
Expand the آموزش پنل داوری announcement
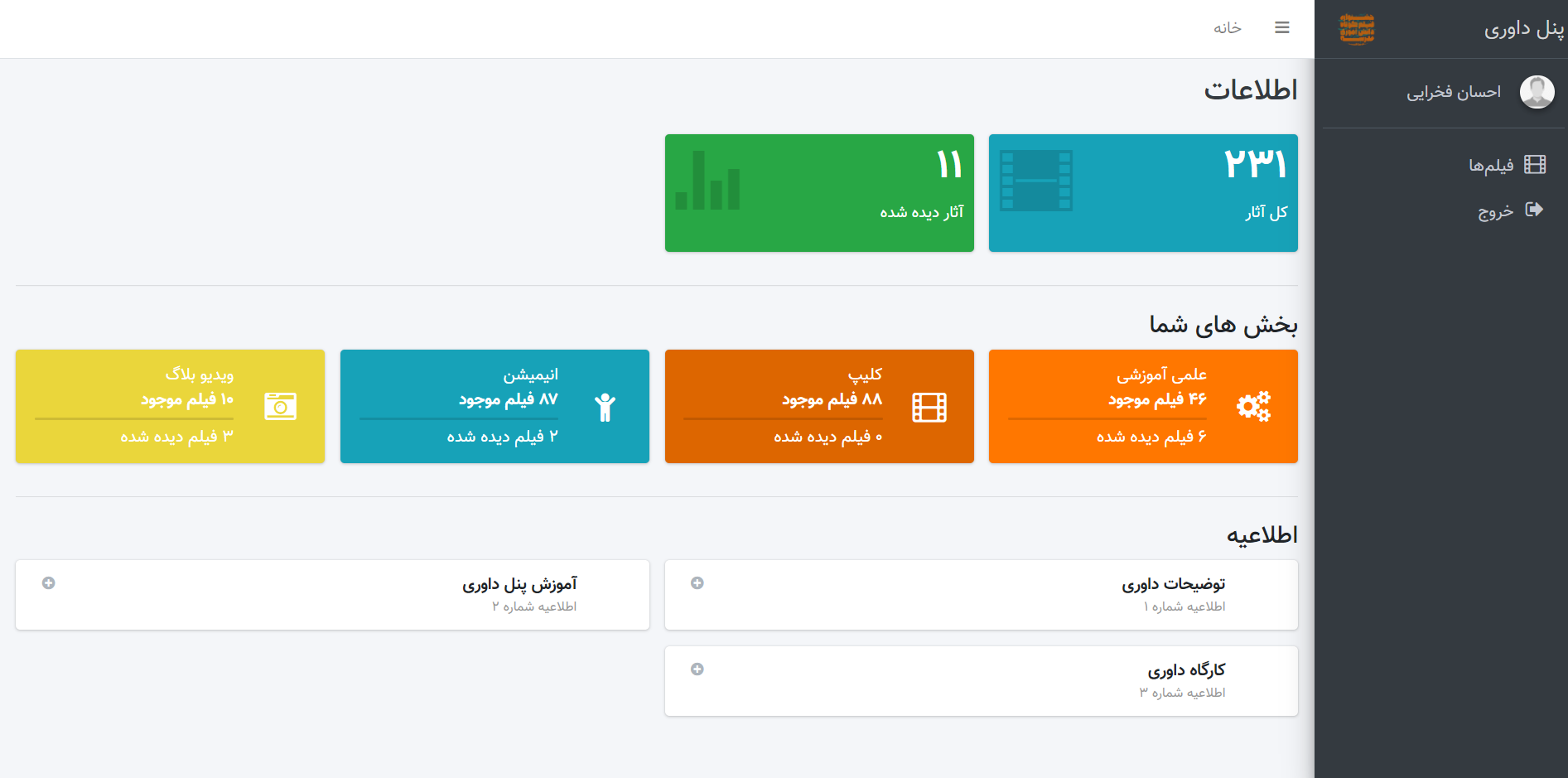tap(49, 583)
